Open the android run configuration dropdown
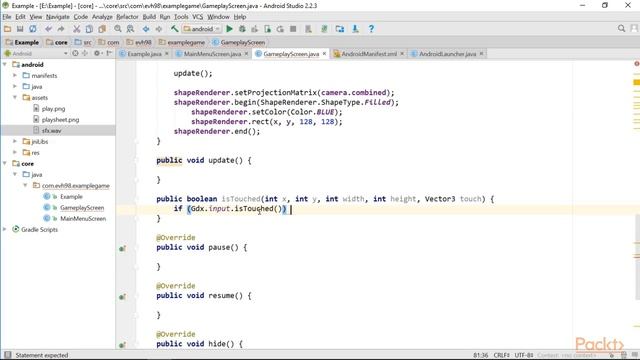This screenshot has height=360, width=640. (202, 29)
